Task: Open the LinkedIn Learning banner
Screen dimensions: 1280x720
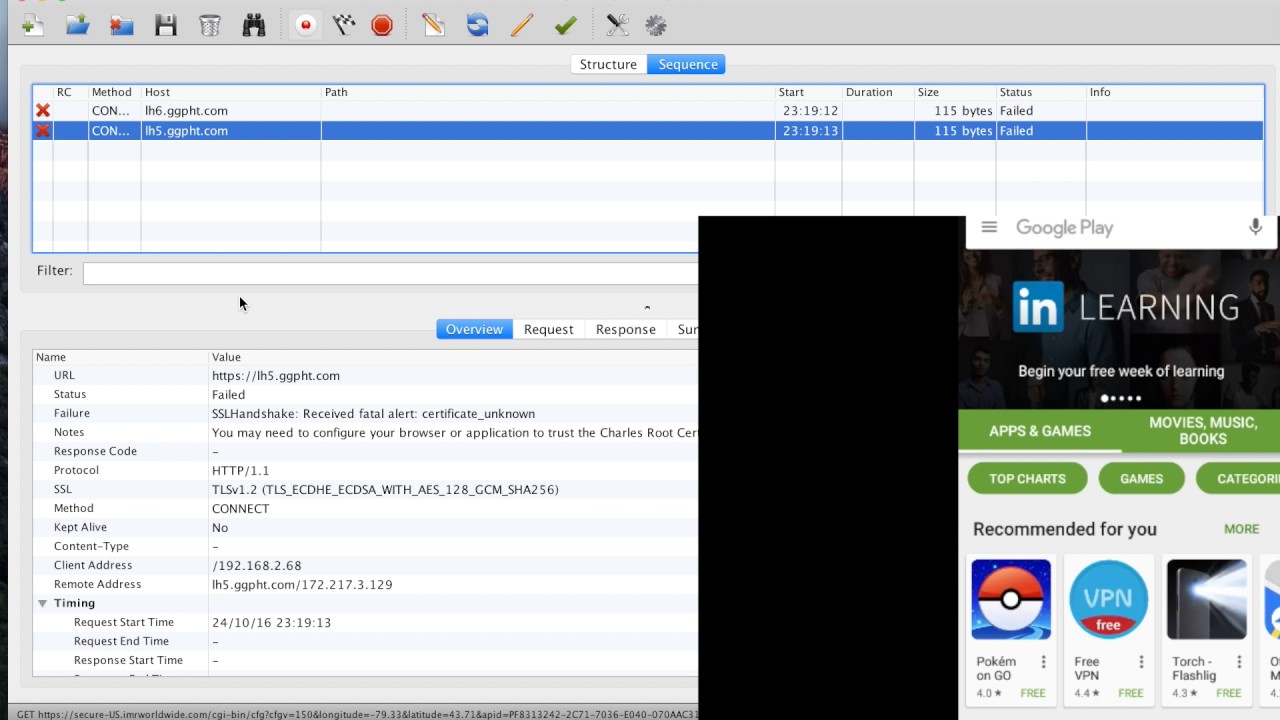Action: pyautogui.click(x=1120, y=330)
